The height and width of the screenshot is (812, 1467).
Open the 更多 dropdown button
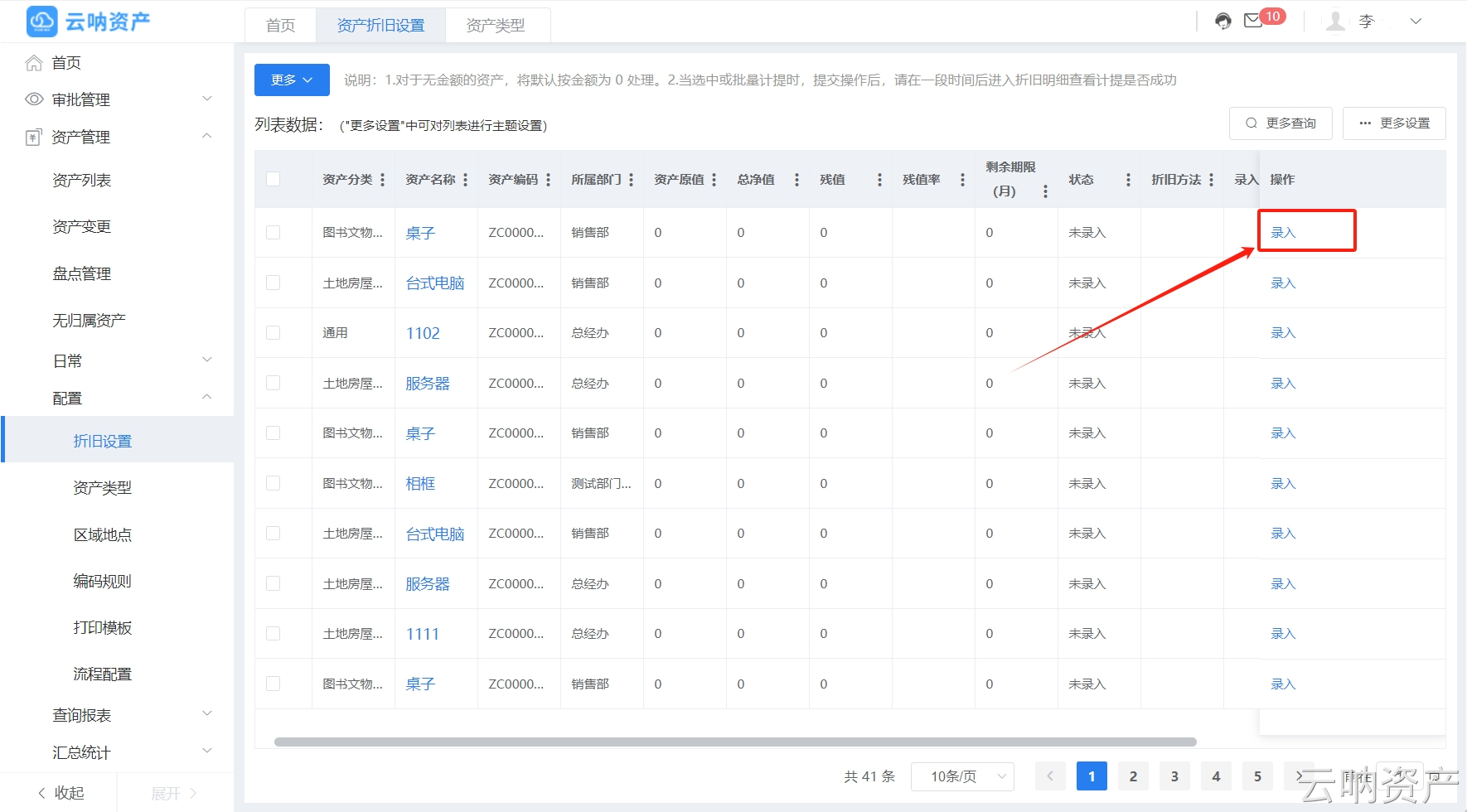[291, 80]
